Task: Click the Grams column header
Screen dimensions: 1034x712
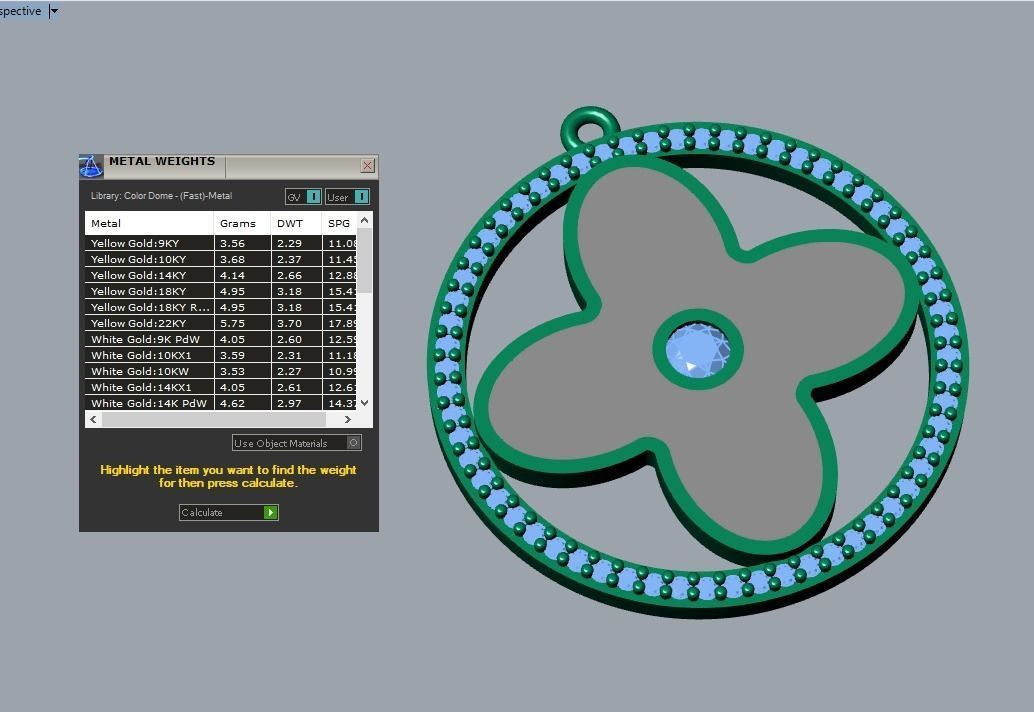Action: (242, 223)
